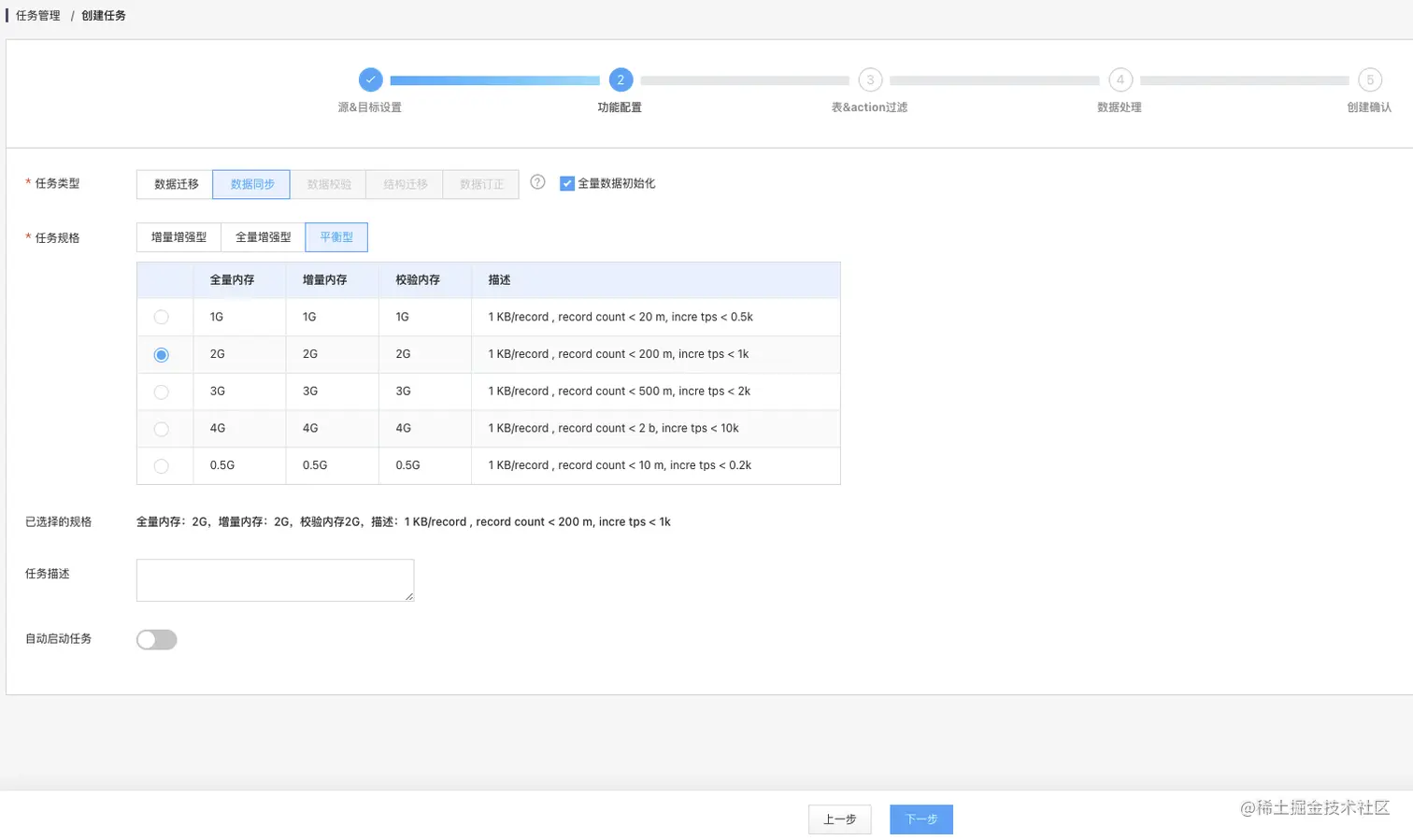The image size is (1413, 840).
Task: Click the 任务描述 text area
Action: point(275,579)
